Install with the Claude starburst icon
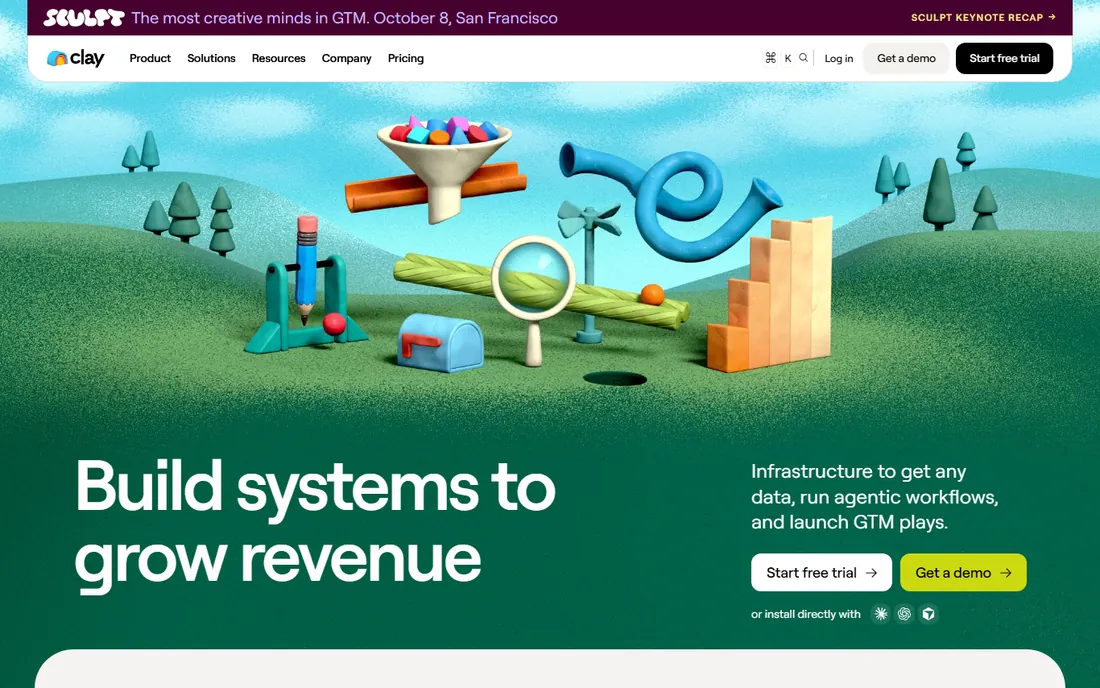Viewport: 1100px width, 688px height. [x=880, y=614]
